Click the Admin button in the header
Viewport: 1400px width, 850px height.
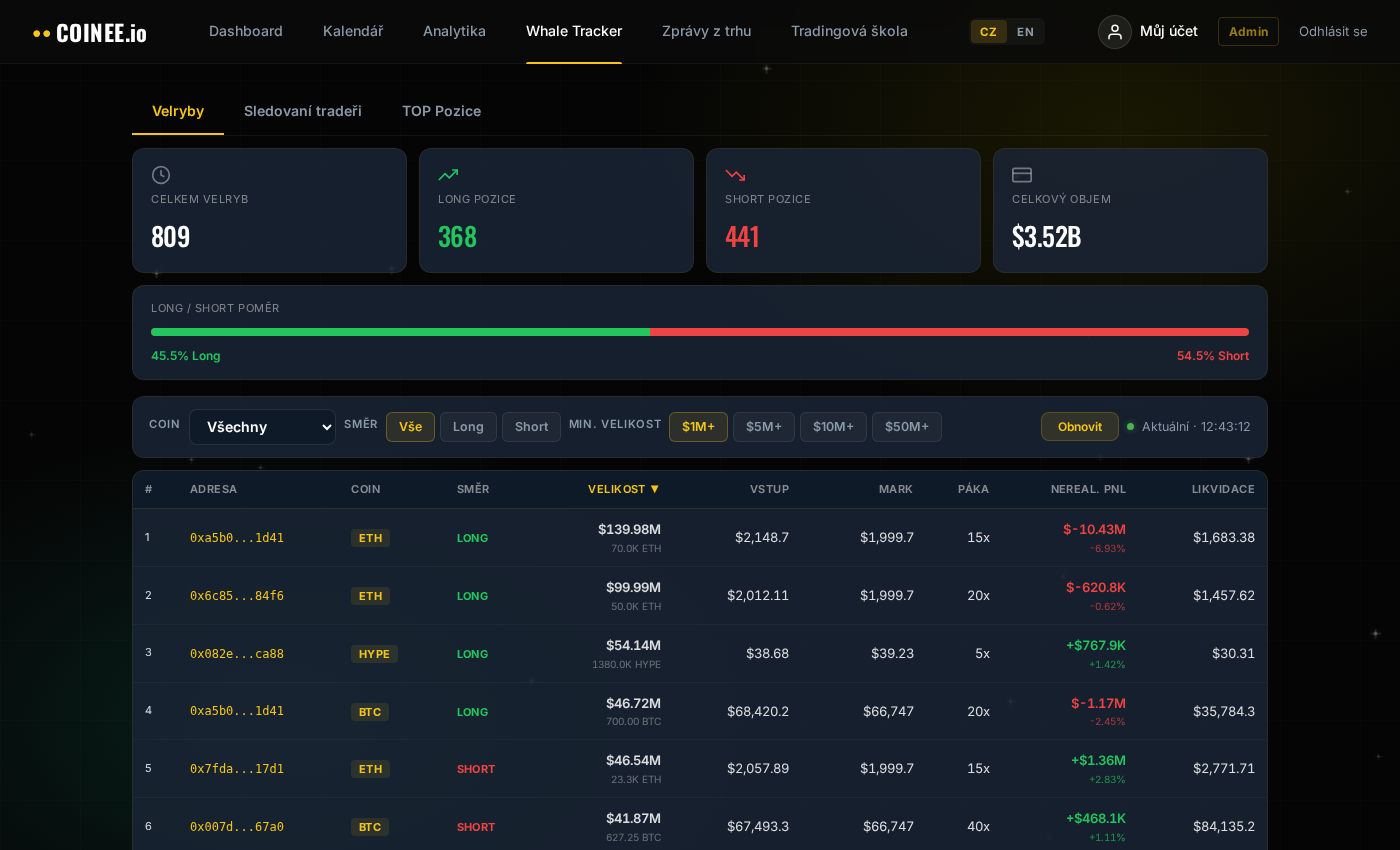1247,31
